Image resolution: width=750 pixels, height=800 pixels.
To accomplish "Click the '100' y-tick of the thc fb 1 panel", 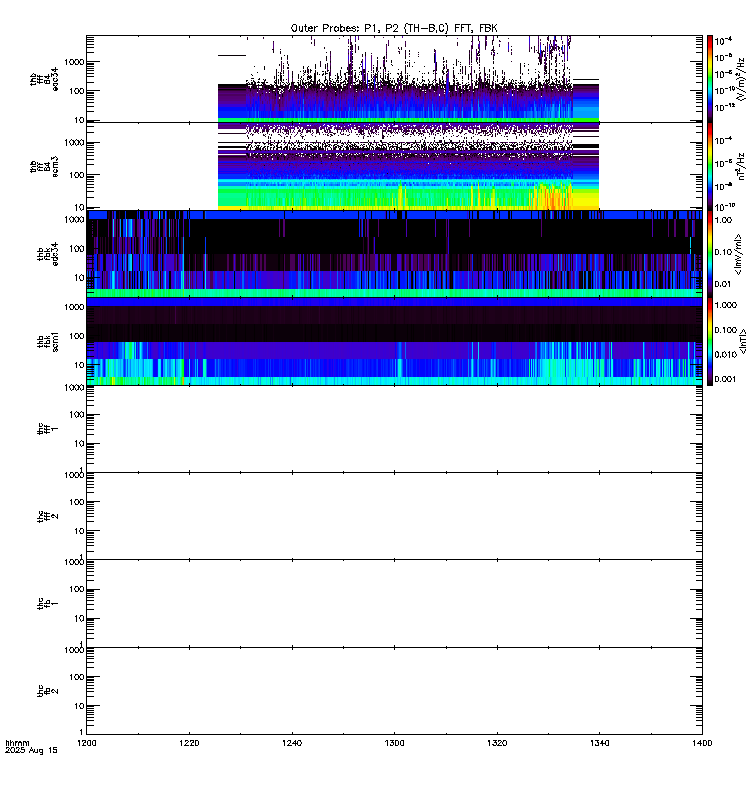I will pyautogui.click(x=77, y=589).
